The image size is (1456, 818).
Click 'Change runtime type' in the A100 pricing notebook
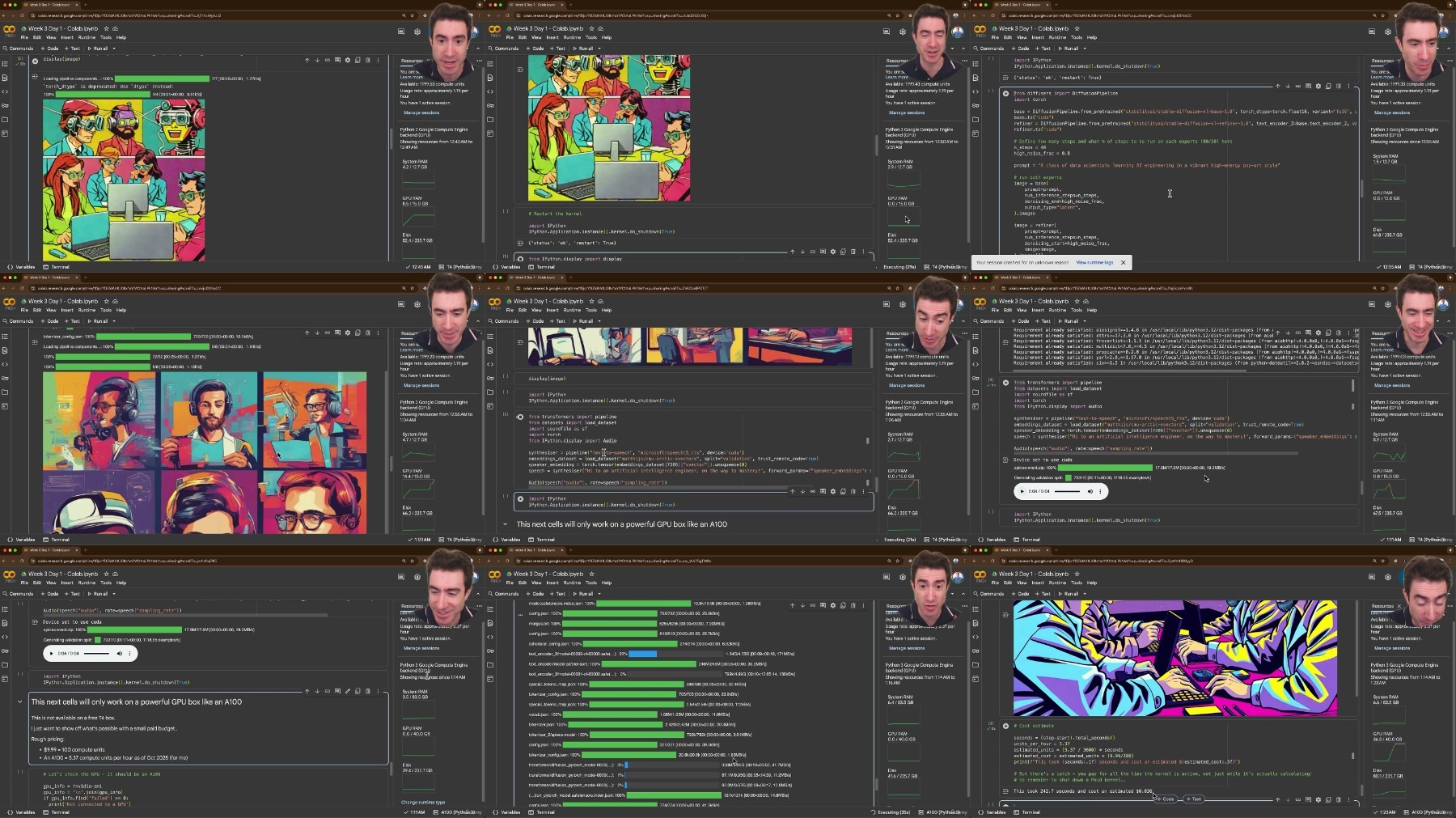[423, 802]
